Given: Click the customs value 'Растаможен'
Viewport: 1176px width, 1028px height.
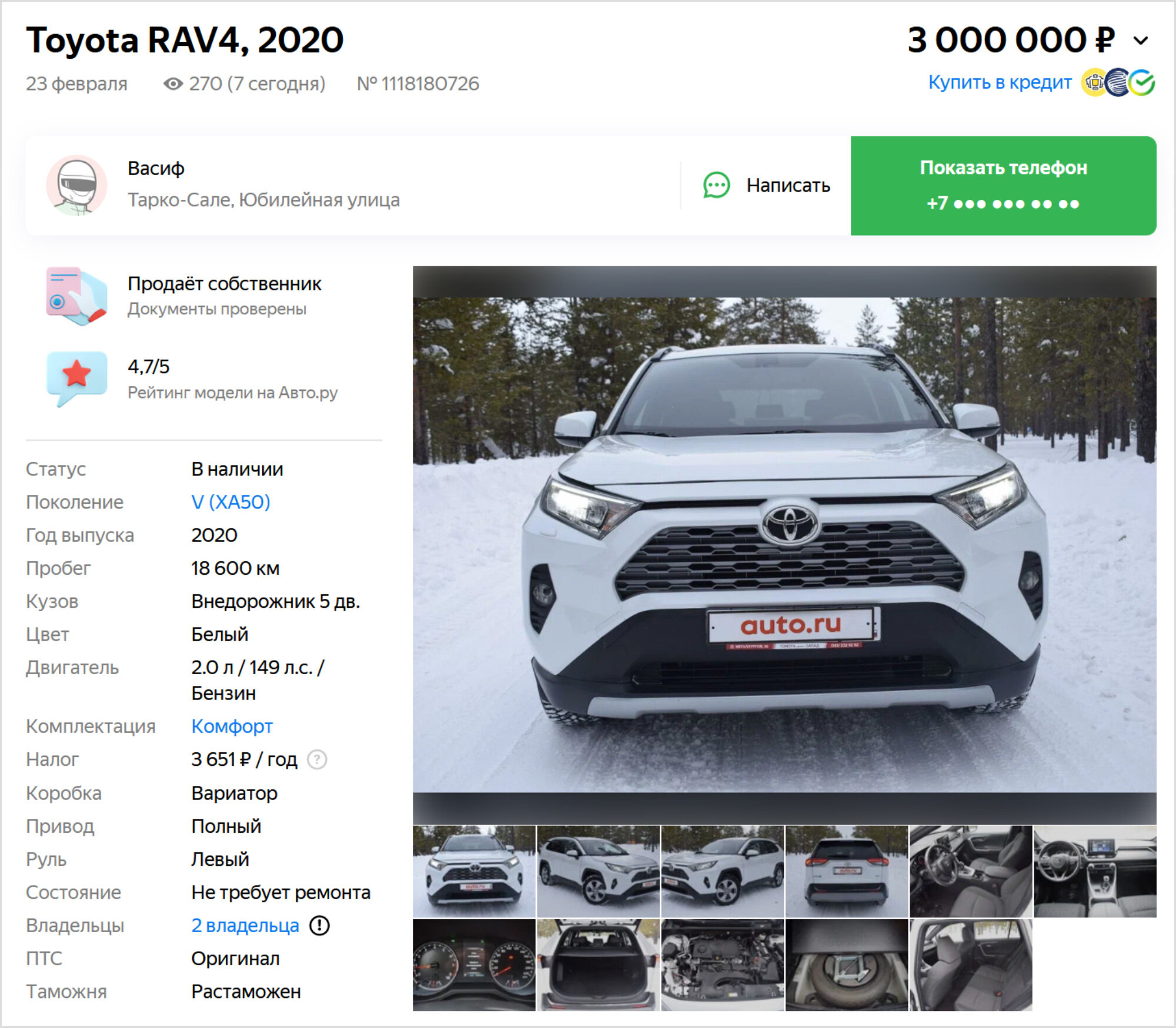Looking at the screenshot, I should coord(246,992).
